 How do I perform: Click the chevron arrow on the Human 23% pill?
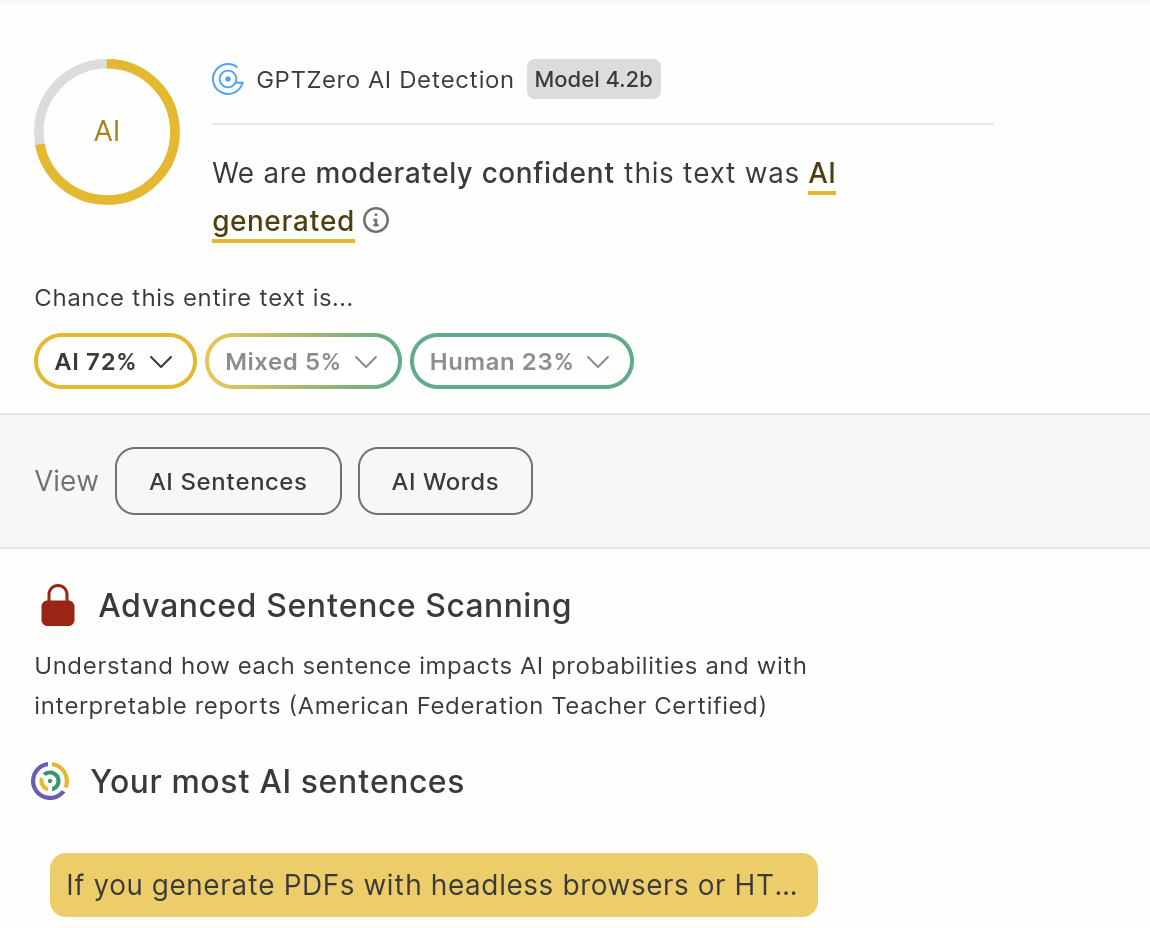(598, 362)
